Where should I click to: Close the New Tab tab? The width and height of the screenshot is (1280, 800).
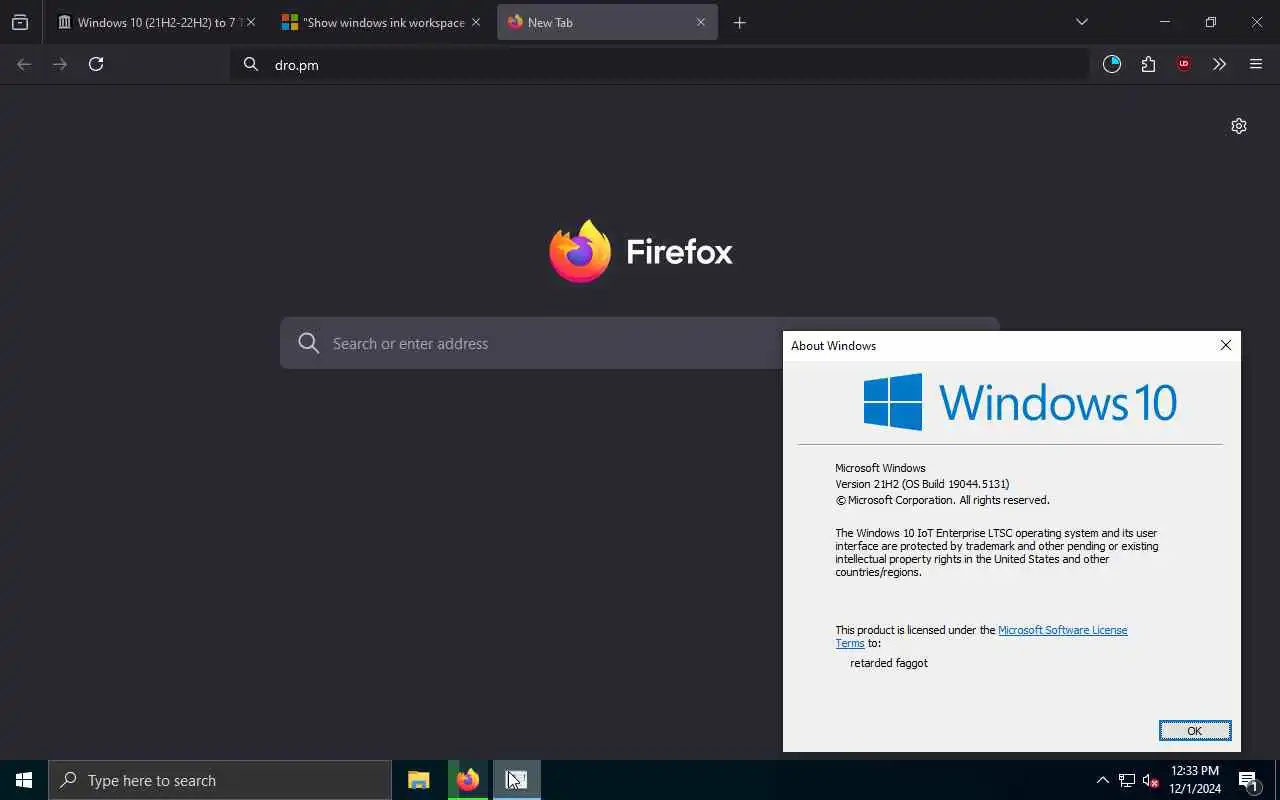click(701, 22)
